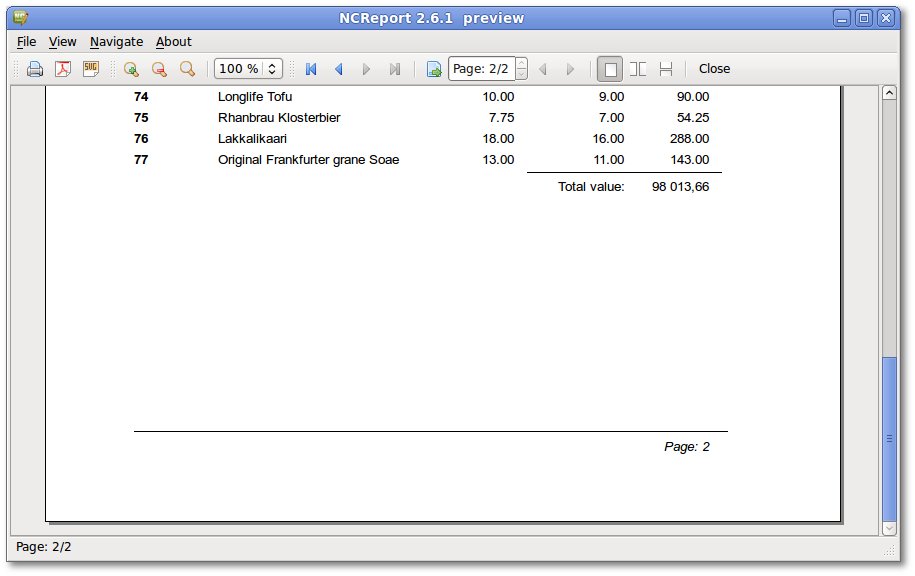The image size is (915, 576).
Task: Open the View menu
Action: coord(62,42)
